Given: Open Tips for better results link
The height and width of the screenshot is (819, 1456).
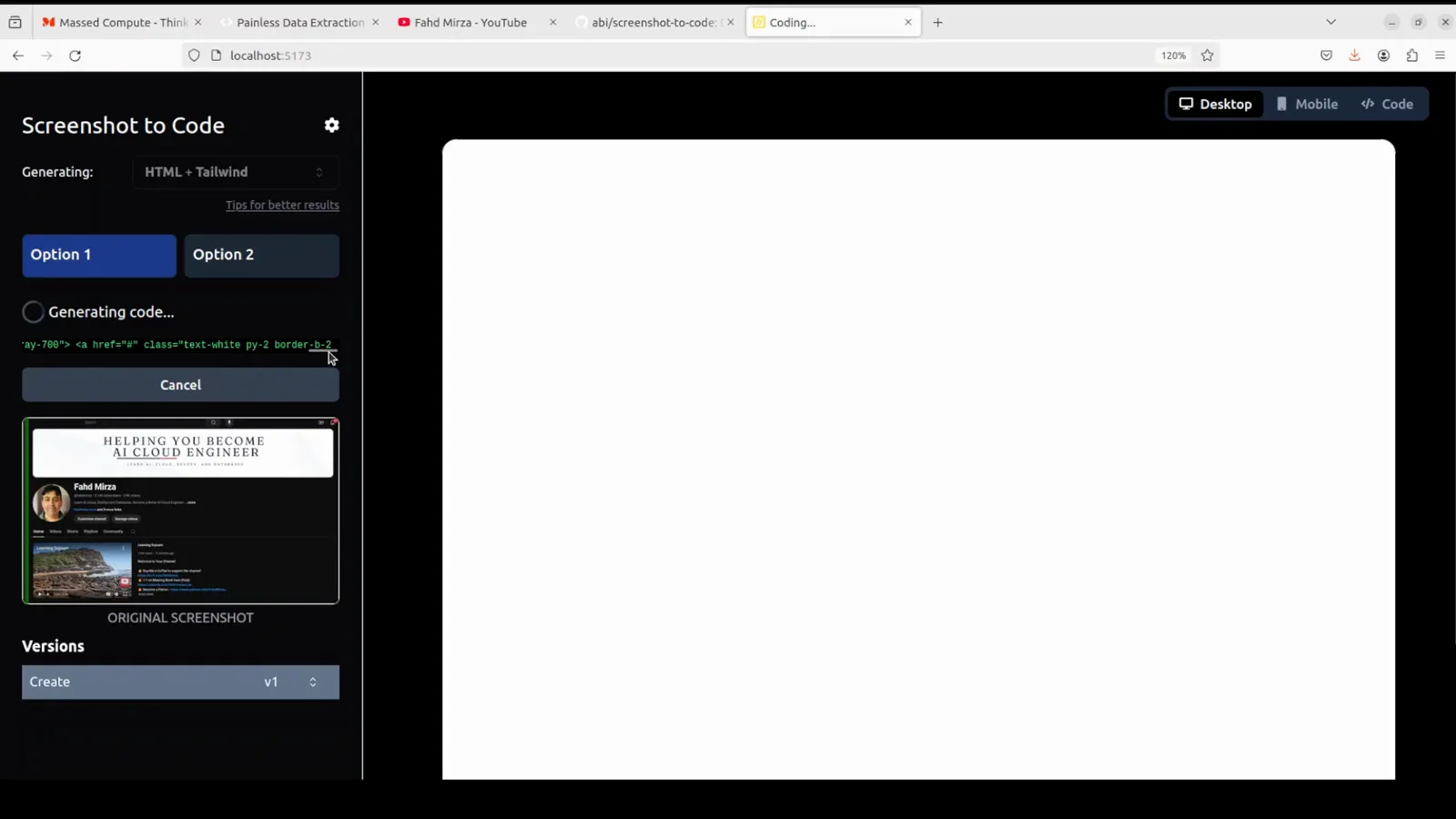Looking at the screenshot, I should click(x=282, y=206).
